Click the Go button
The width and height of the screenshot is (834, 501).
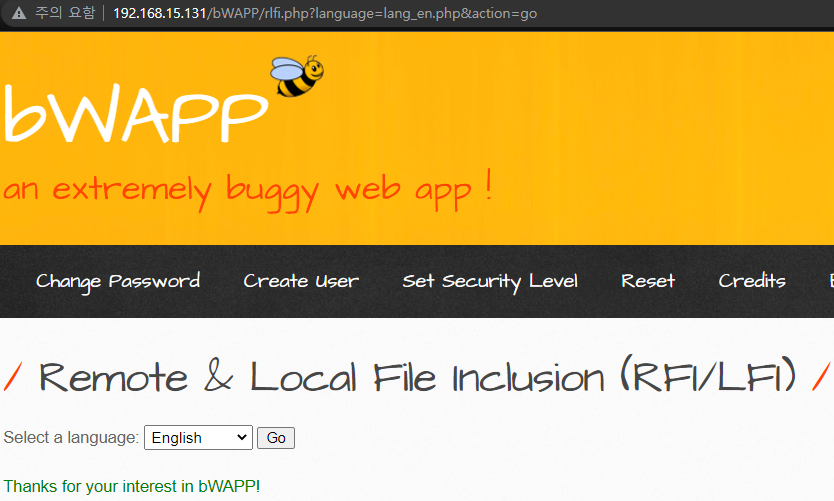tap(276, 438)
